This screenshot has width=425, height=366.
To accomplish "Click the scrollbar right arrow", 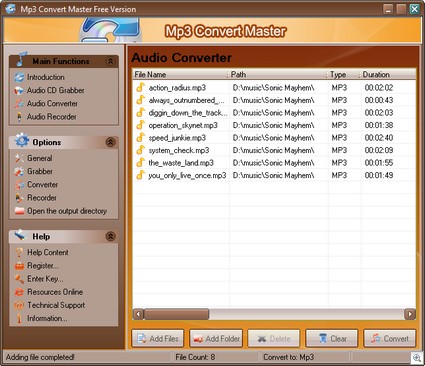I will click(x=410, y=314).
